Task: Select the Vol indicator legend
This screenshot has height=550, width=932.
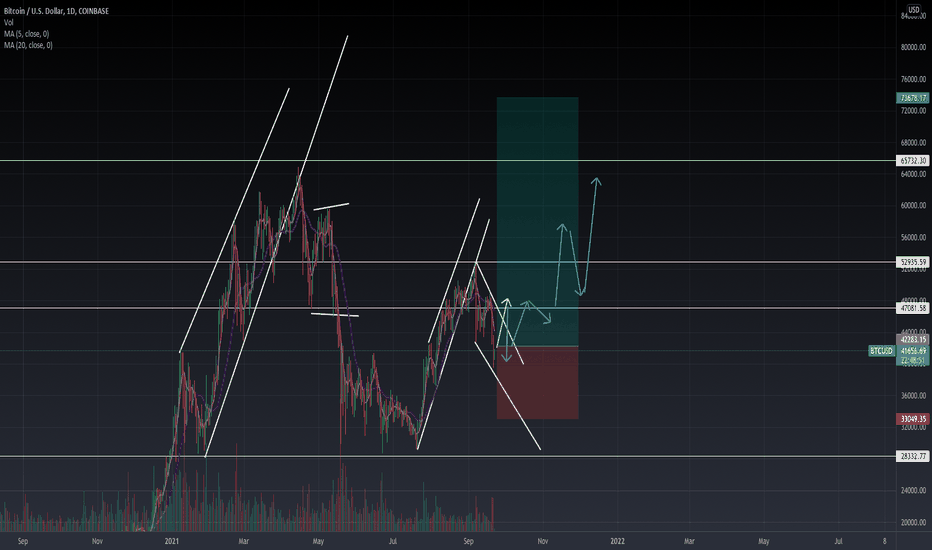Action: [x=8, y=23]
